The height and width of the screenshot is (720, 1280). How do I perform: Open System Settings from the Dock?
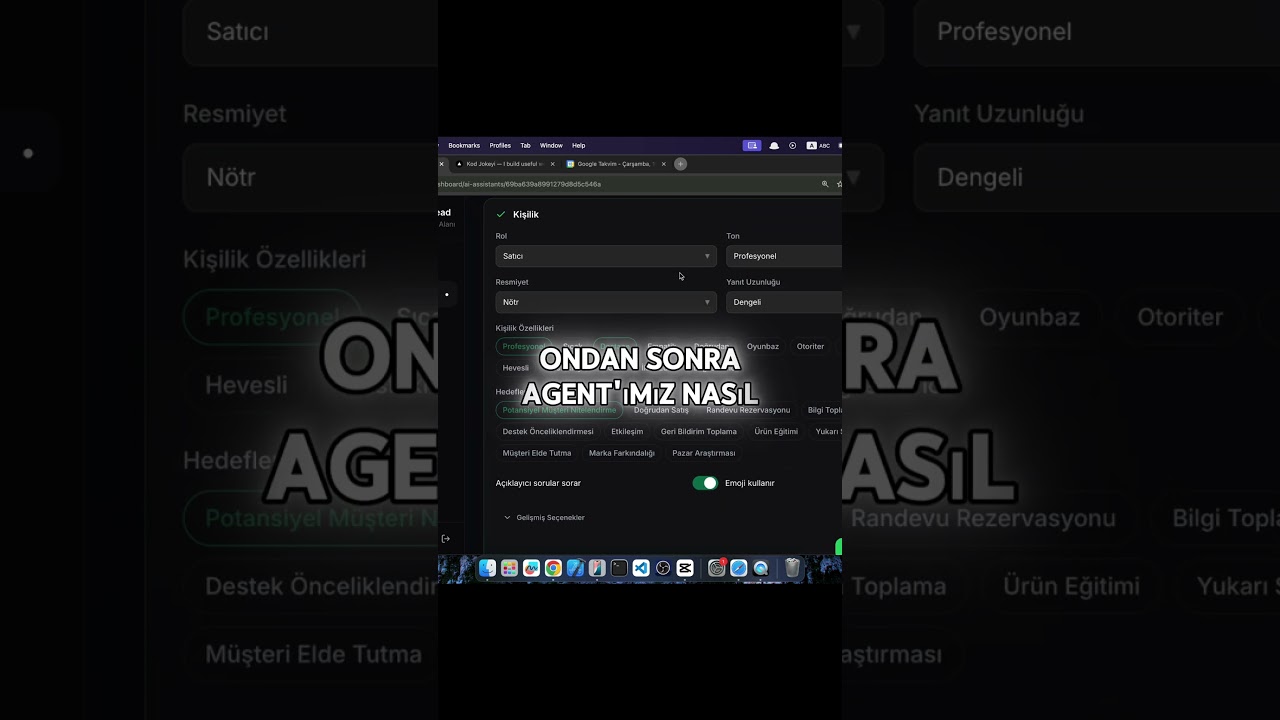coord(716,568)
